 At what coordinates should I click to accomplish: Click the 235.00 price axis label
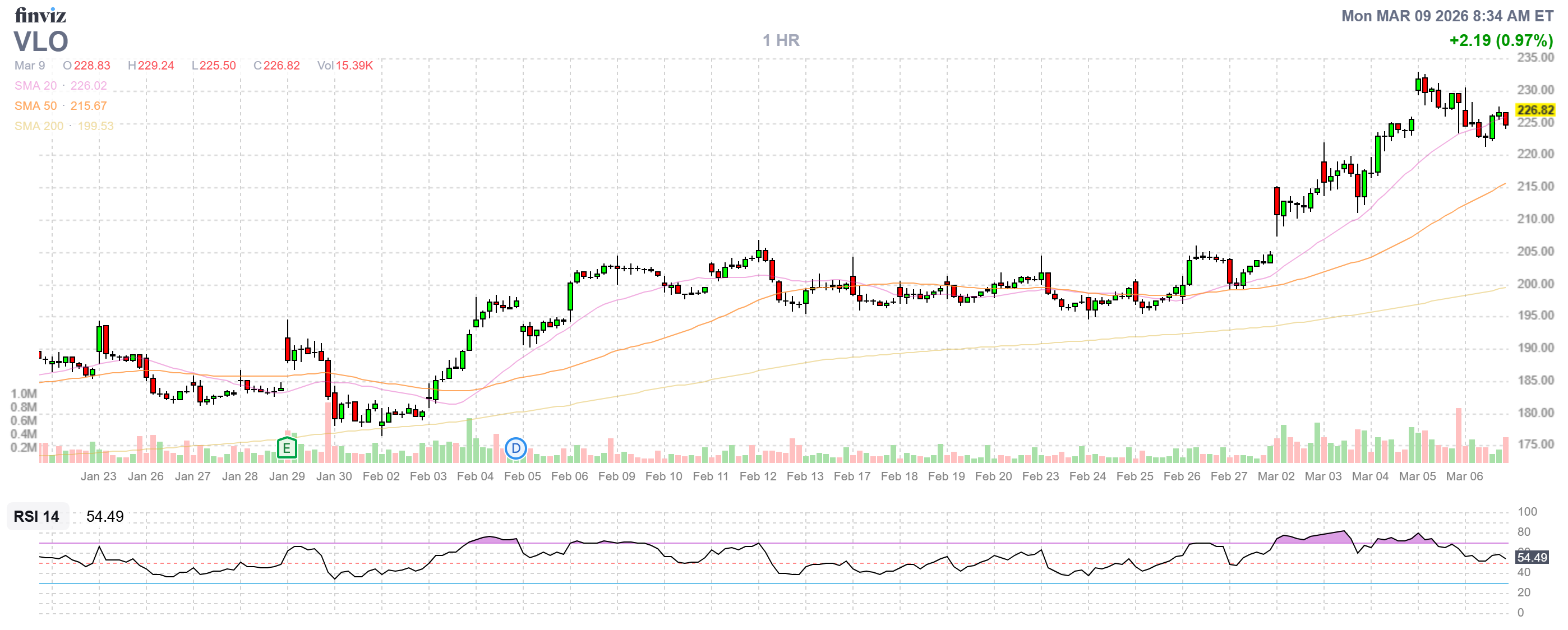coord(1534,58)
